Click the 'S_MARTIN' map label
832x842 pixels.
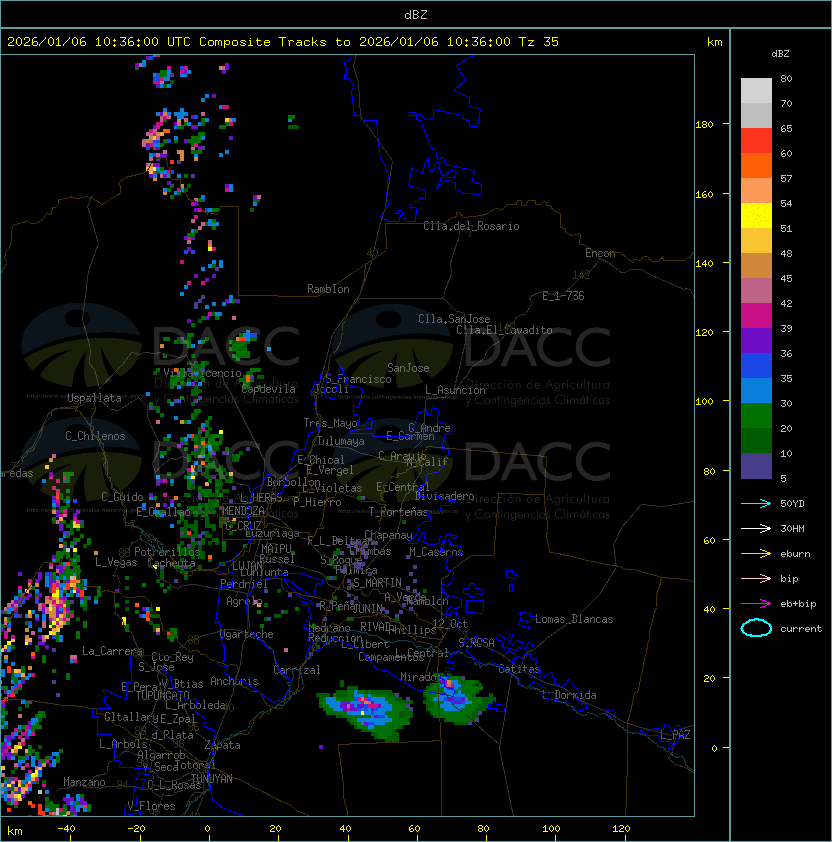[377, 583]
